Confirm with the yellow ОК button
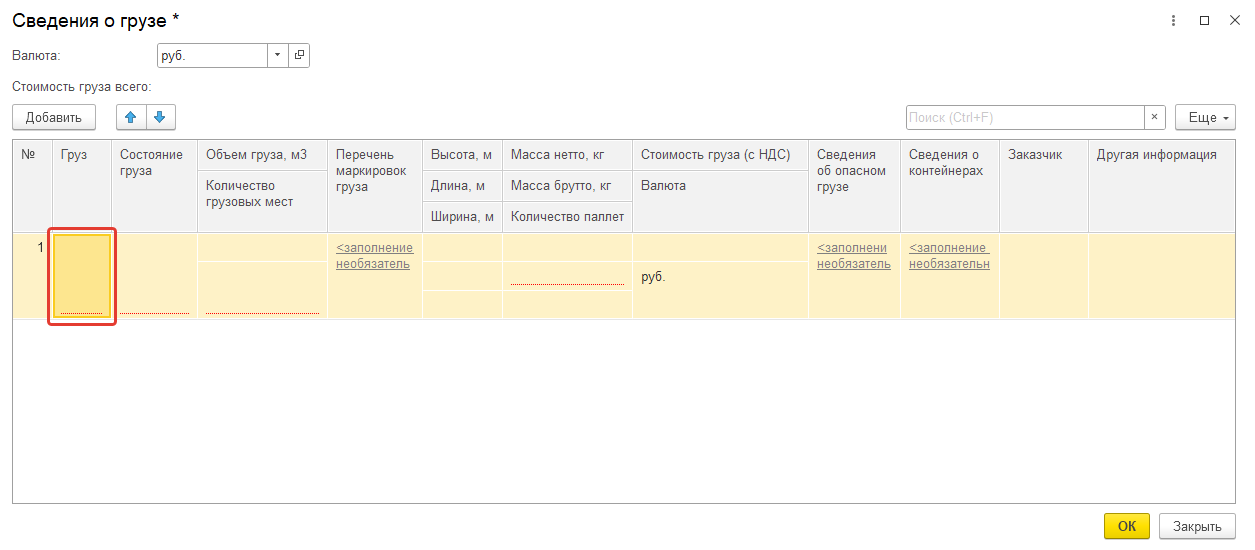 (1127, 526)
